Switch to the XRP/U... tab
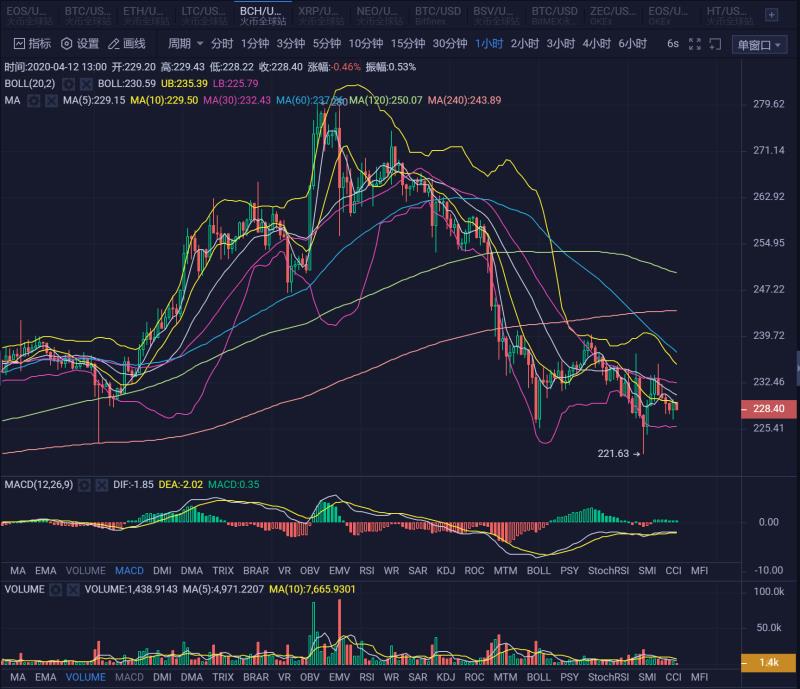800x689 pixels. [x=320, y=15]
